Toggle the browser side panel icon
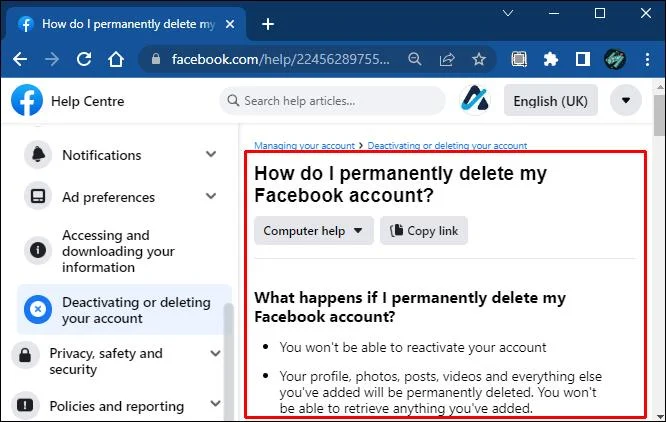 (583, 59)
